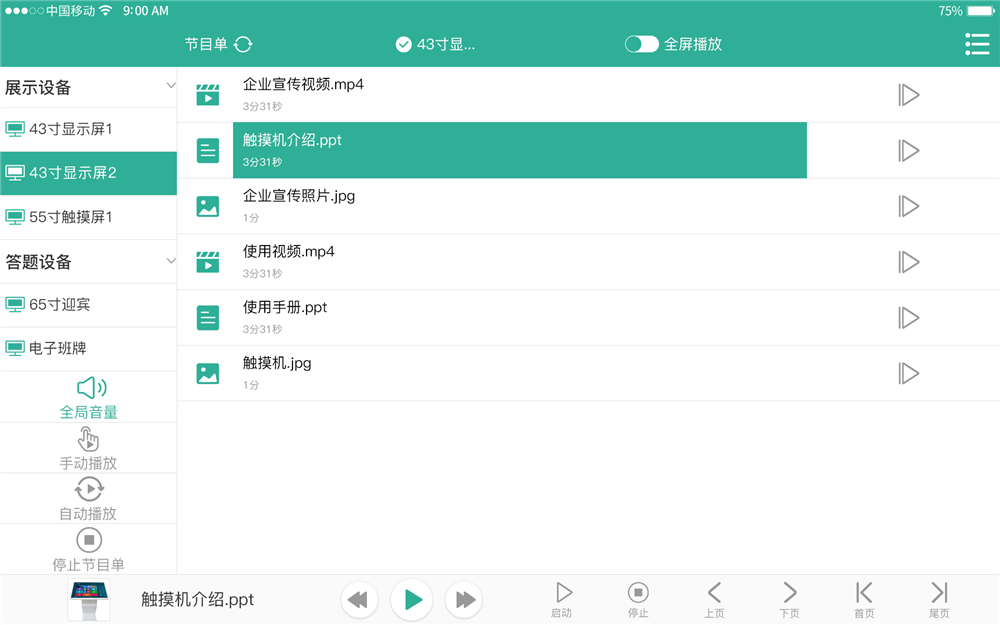
Task: Select the 55寸触摸屏1 device
Action: point(88,217)
